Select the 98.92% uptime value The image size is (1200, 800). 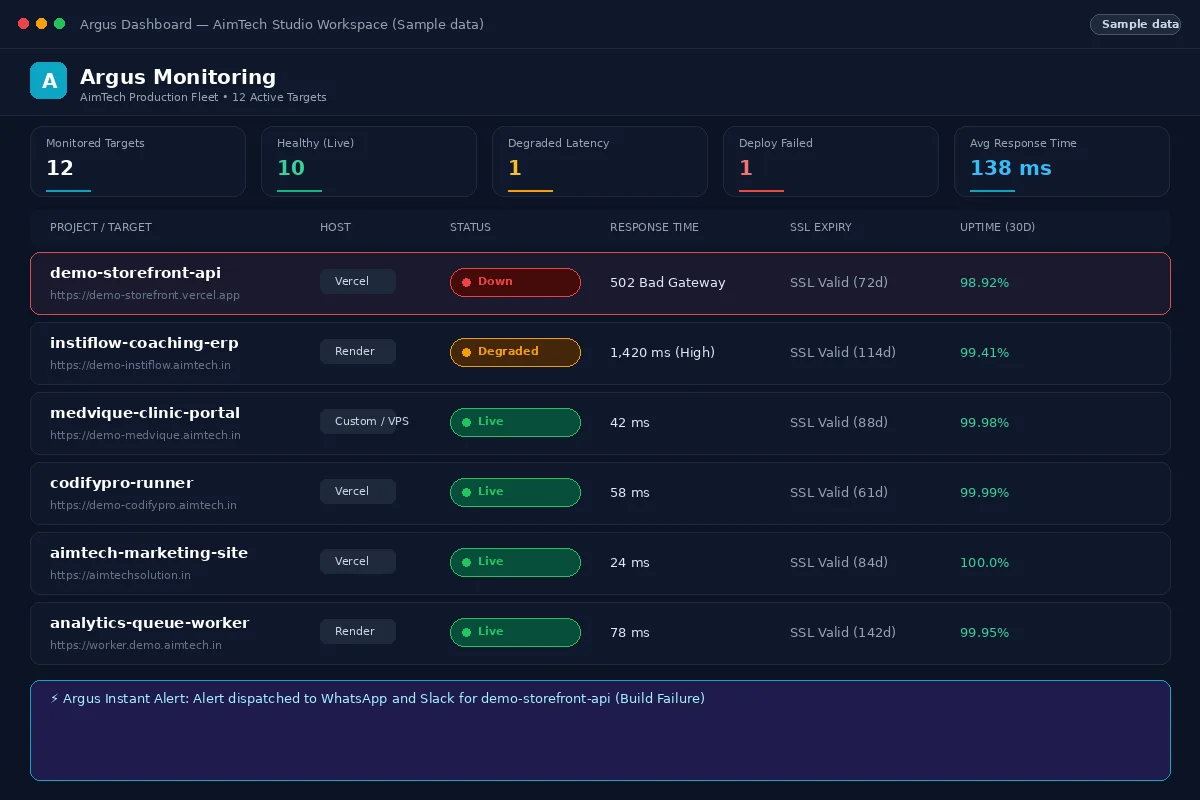[984, 283]
